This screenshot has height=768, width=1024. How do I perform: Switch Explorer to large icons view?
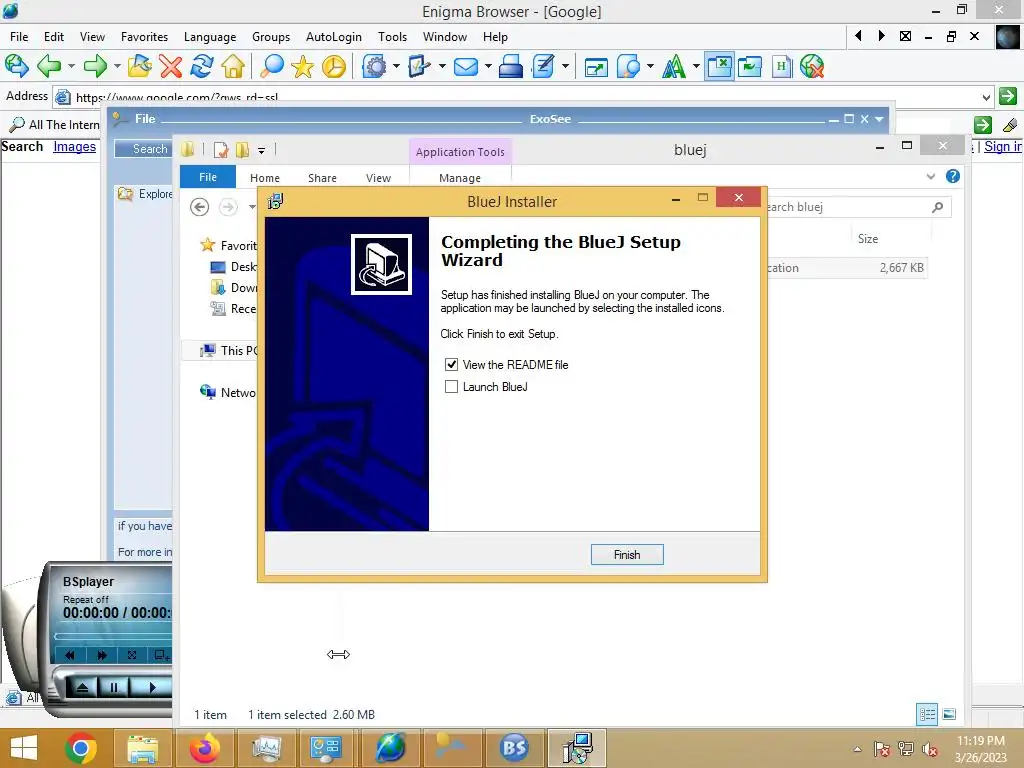950,714
